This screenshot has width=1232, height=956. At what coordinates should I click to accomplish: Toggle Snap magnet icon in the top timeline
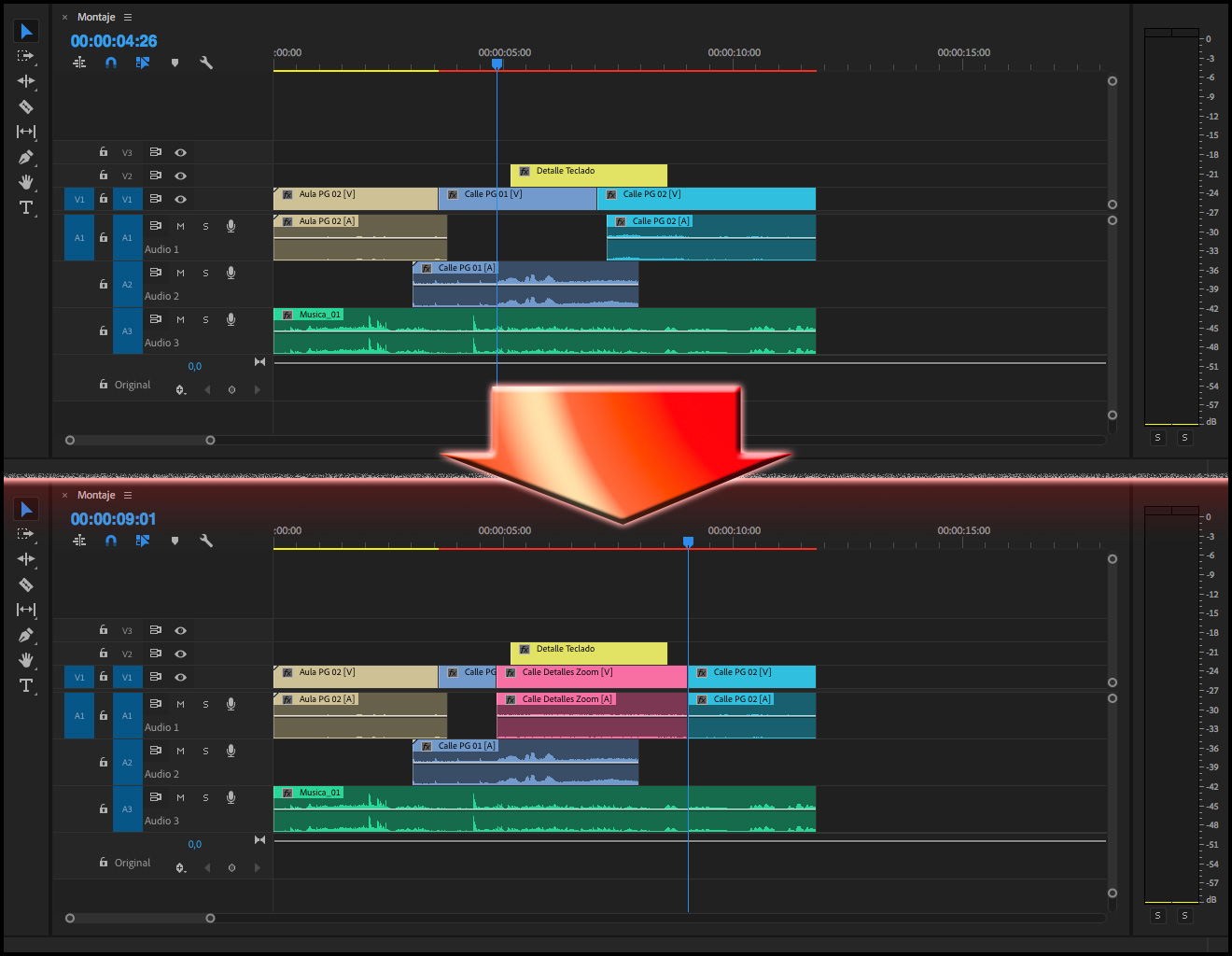111,63
